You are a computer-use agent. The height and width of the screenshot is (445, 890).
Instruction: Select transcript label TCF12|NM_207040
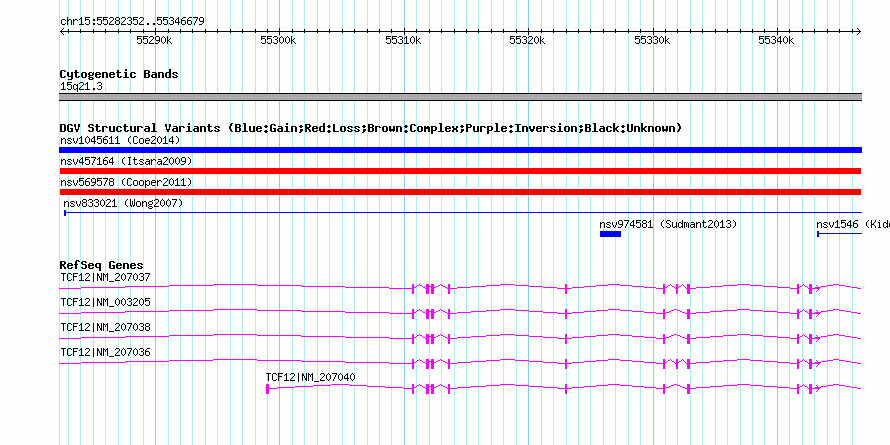click(x=311, y=377)
